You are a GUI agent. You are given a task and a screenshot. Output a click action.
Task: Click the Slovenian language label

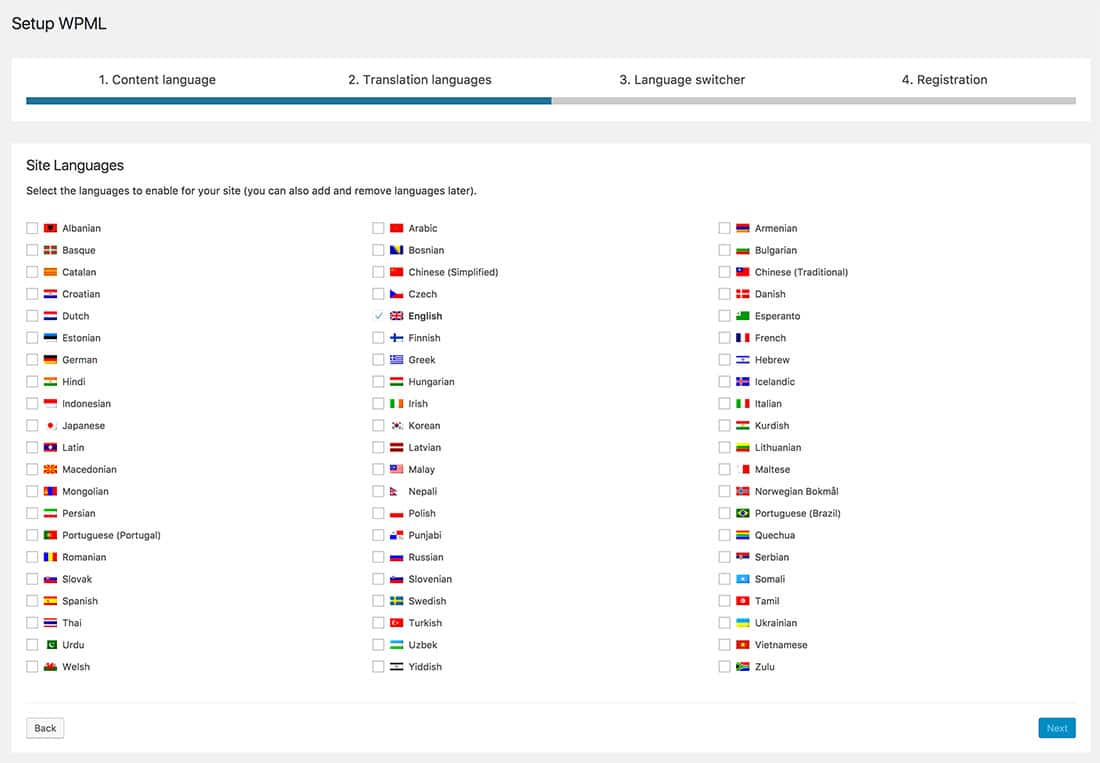[430, 579]
